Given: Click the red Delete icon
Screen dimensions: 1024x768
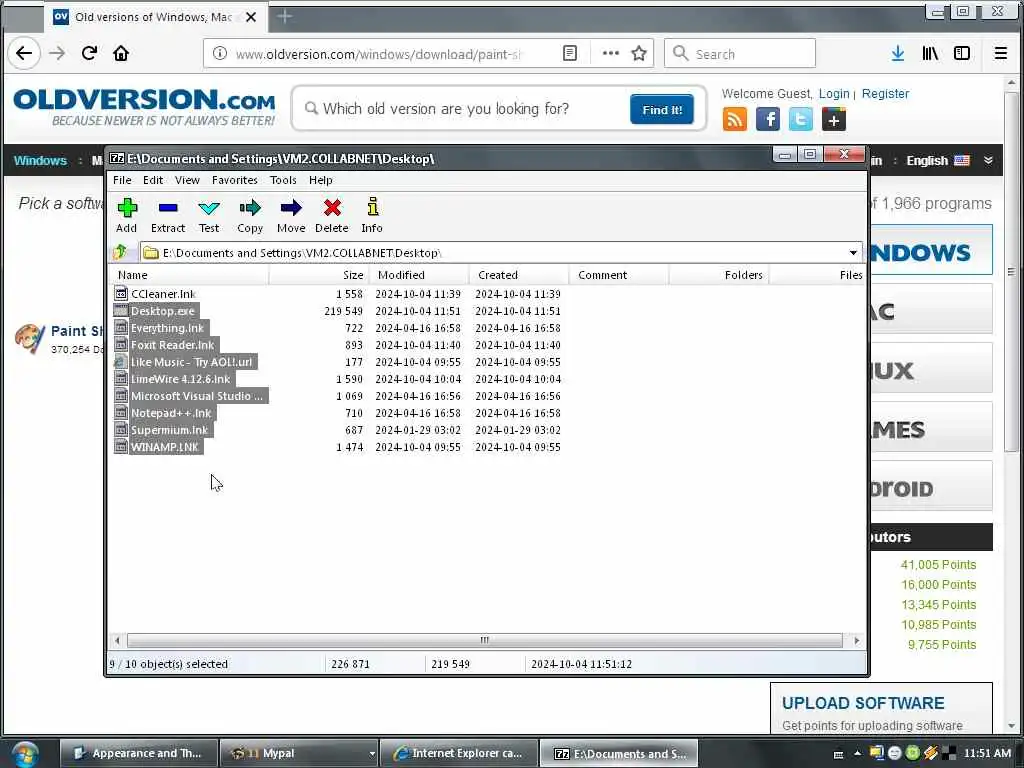Looking at the screenshot, I should pos(332,215).
